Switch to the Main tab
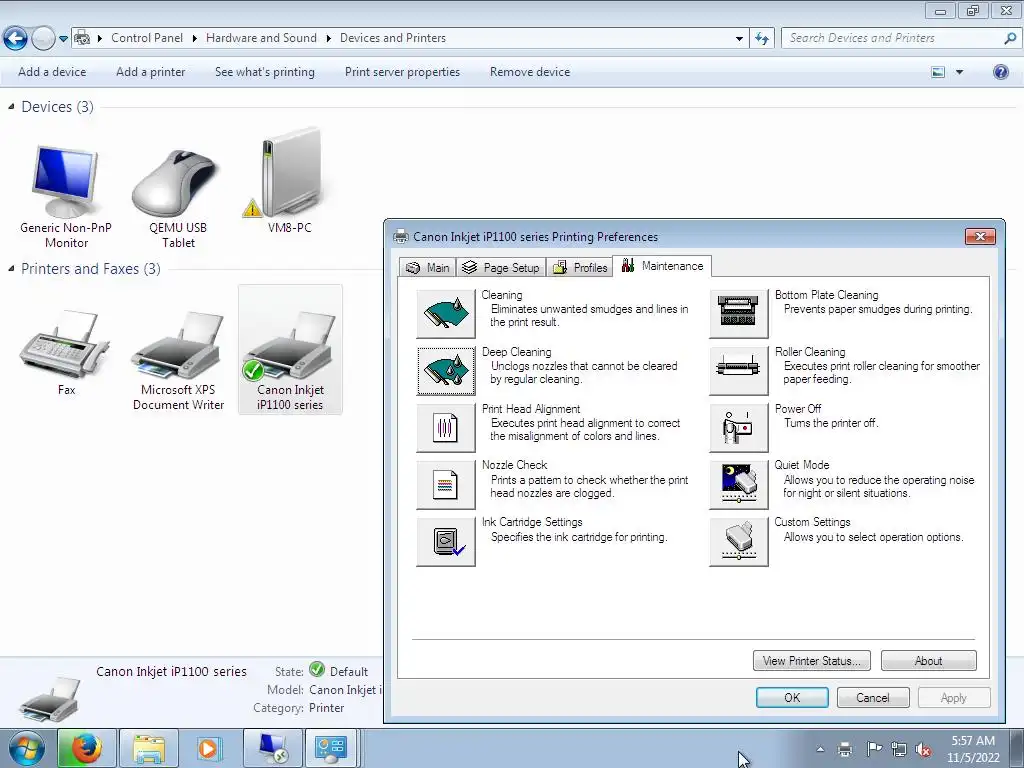1024x768 pixels. pos(427,268)
